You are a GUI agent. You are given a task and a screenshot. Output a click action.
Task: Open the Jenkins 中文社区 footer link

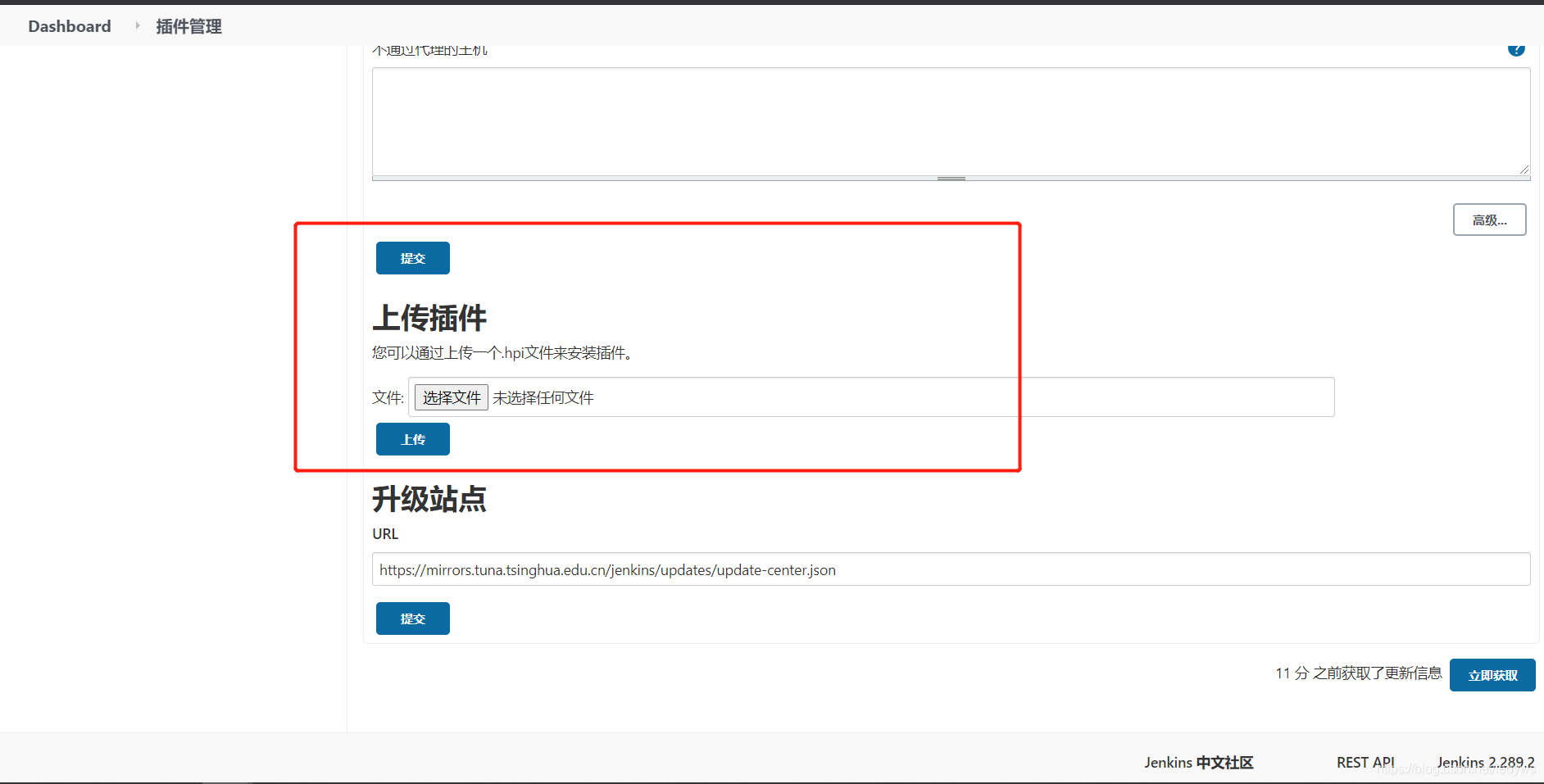(x=1199, y=763)
